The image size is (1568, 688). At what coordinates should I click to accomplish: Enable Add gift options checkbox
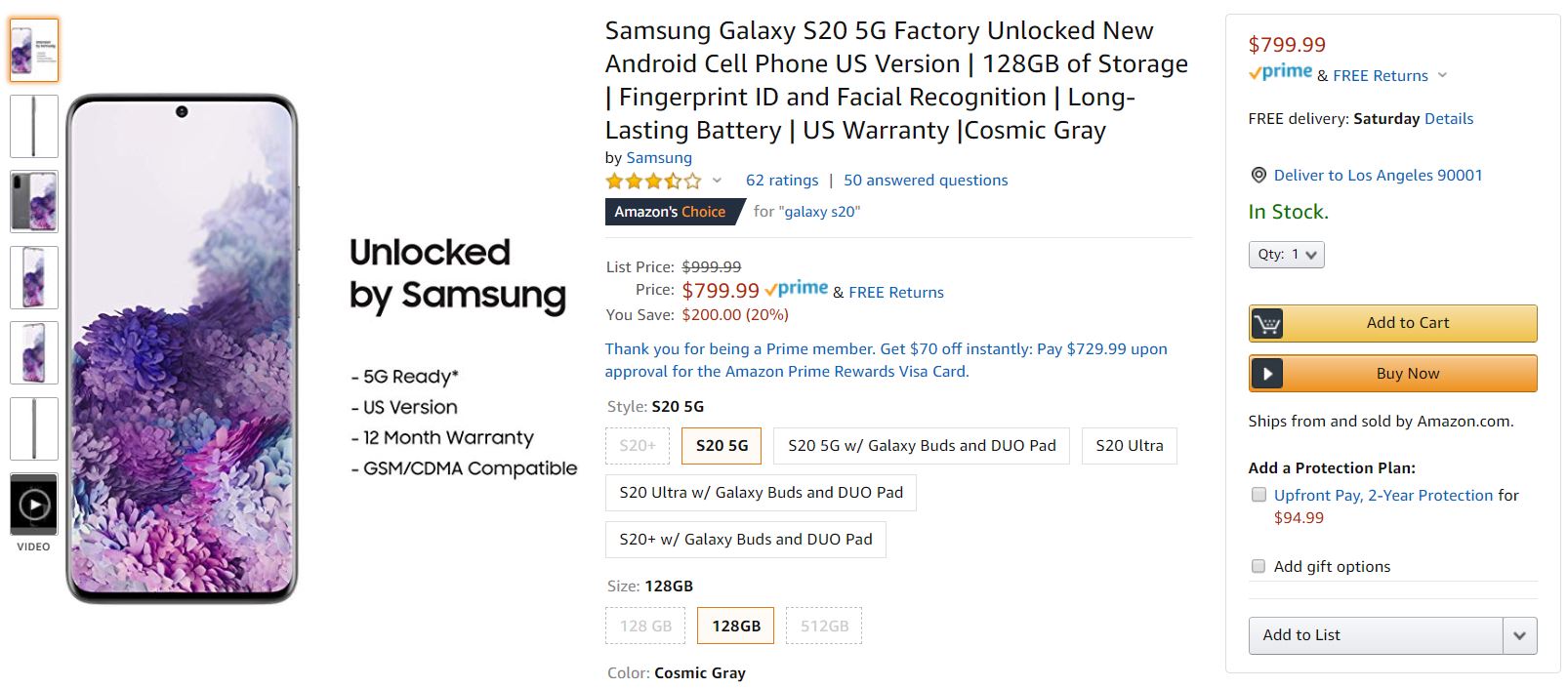[1259, 566]
